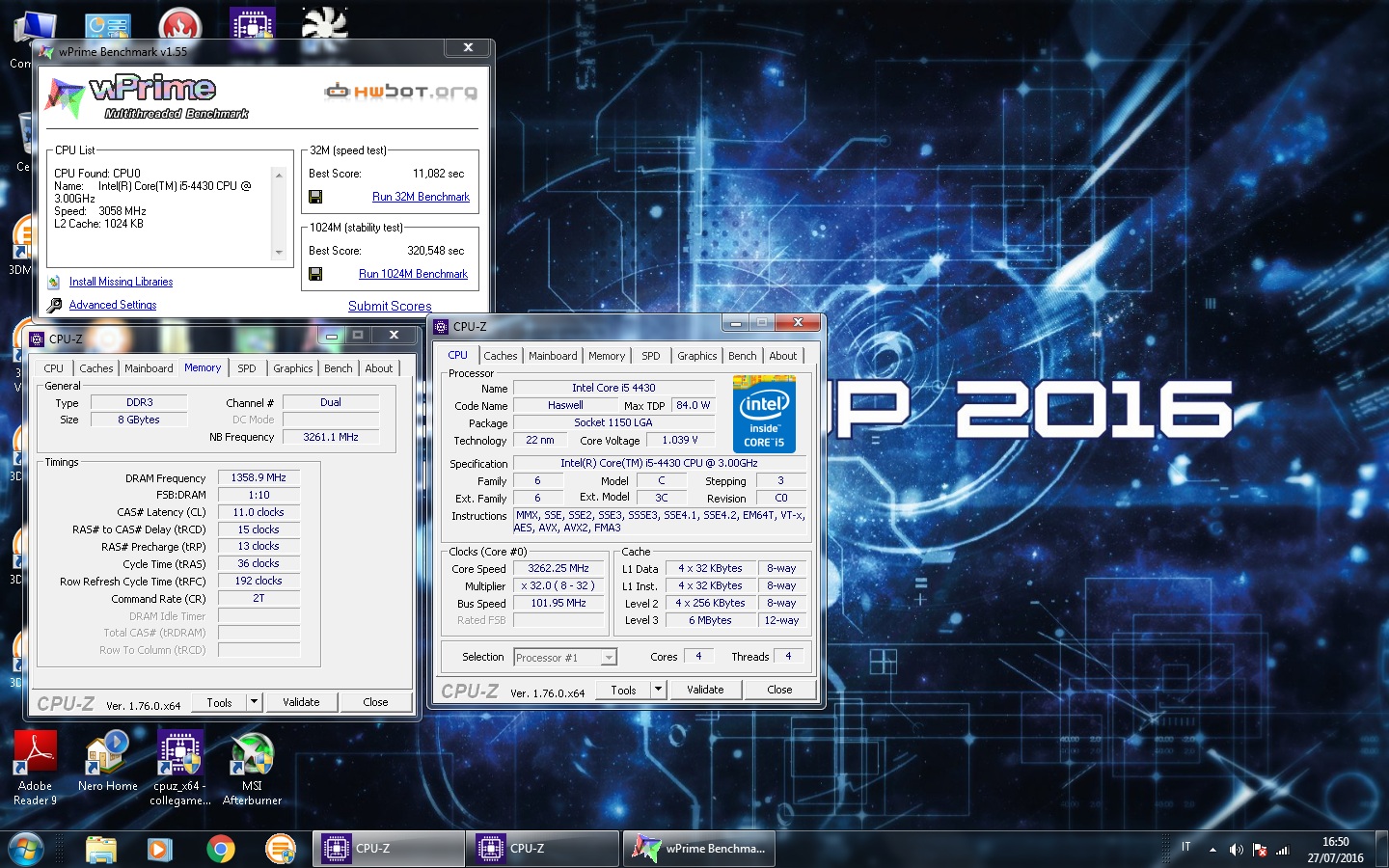The height and width of the screenshot is (868, 1389).
Task: Click the Install Missing Libraries icon
Action: (54, 282)
